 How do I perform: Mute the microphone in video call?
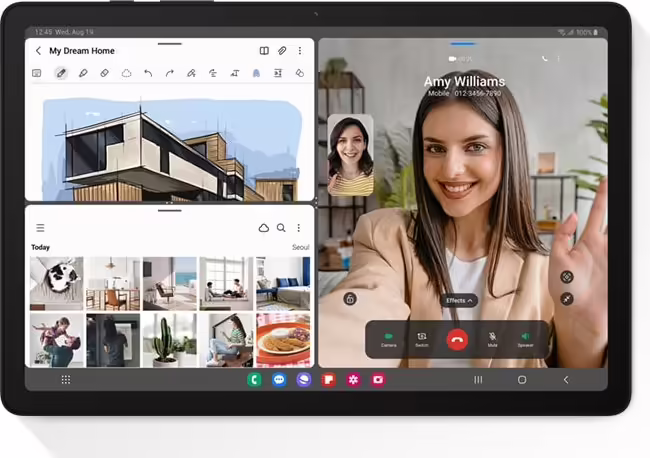(x=492, y=339)
